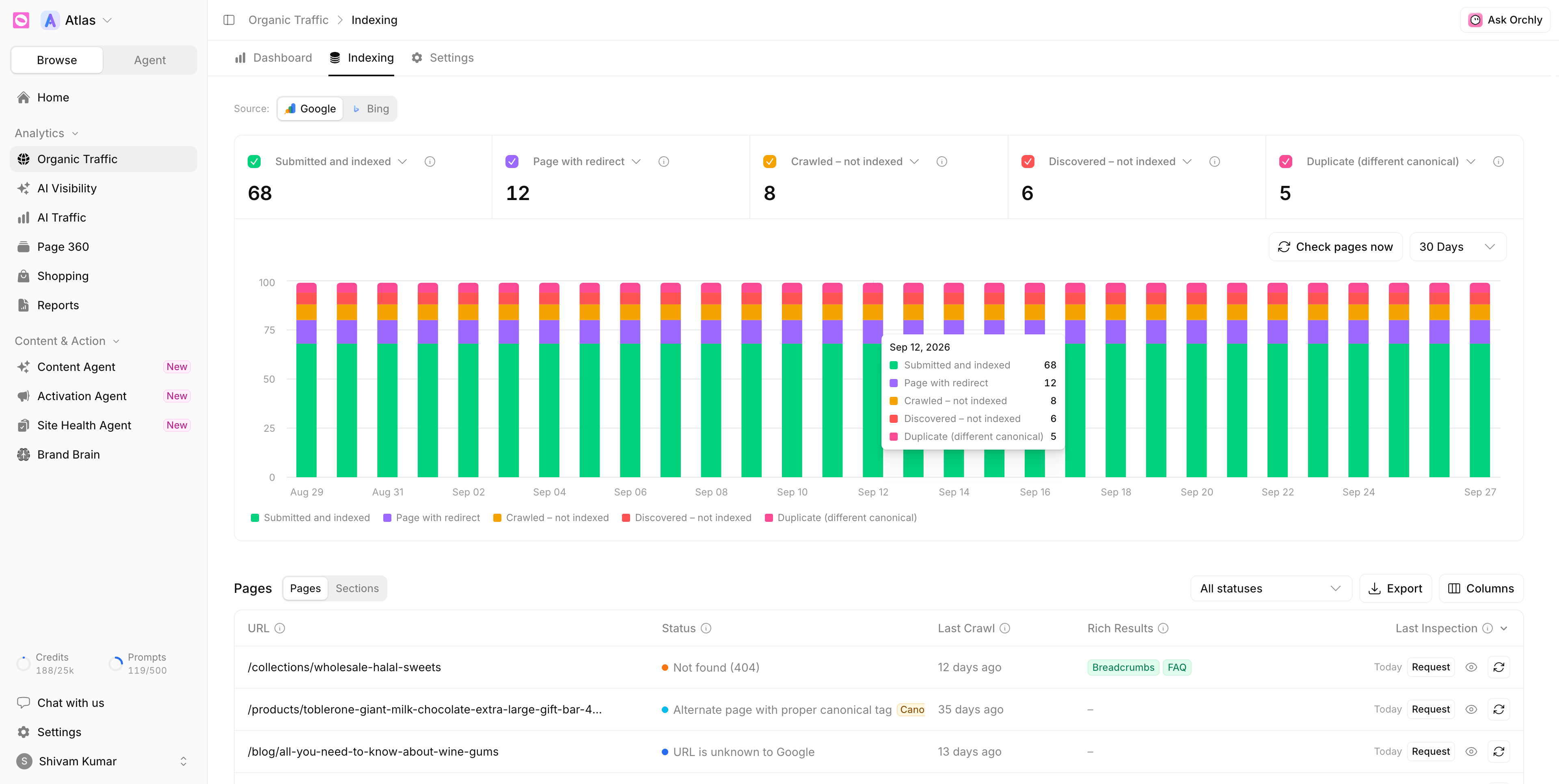The height and width of the screenshot is (784, 1559).
Task: Click the info icon beside Duplicate (different canonical)
Action: (1499, 162)
